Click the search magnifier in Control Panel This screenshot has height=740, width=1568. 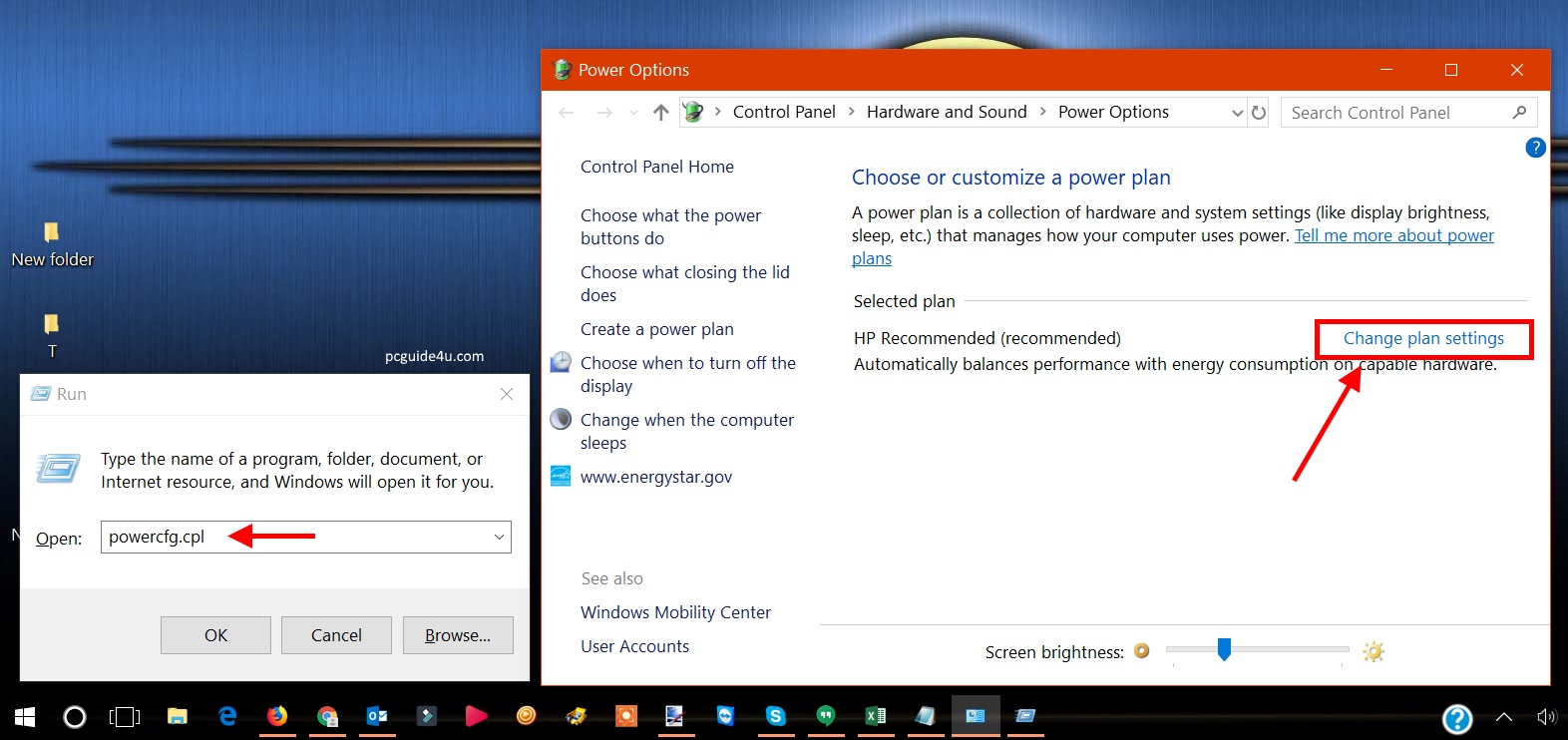1519,113
